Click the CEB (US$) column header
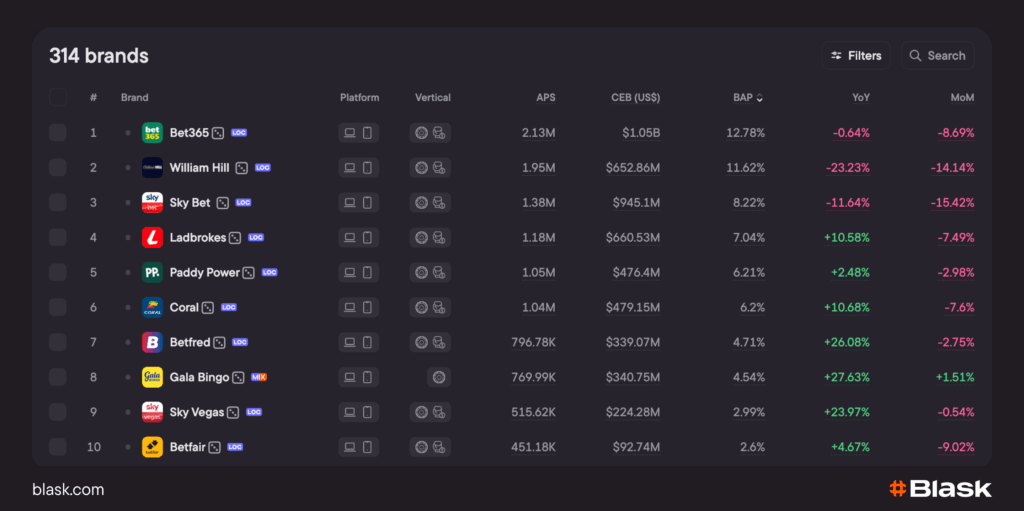 pyautogui.click(x=635, y=98)
